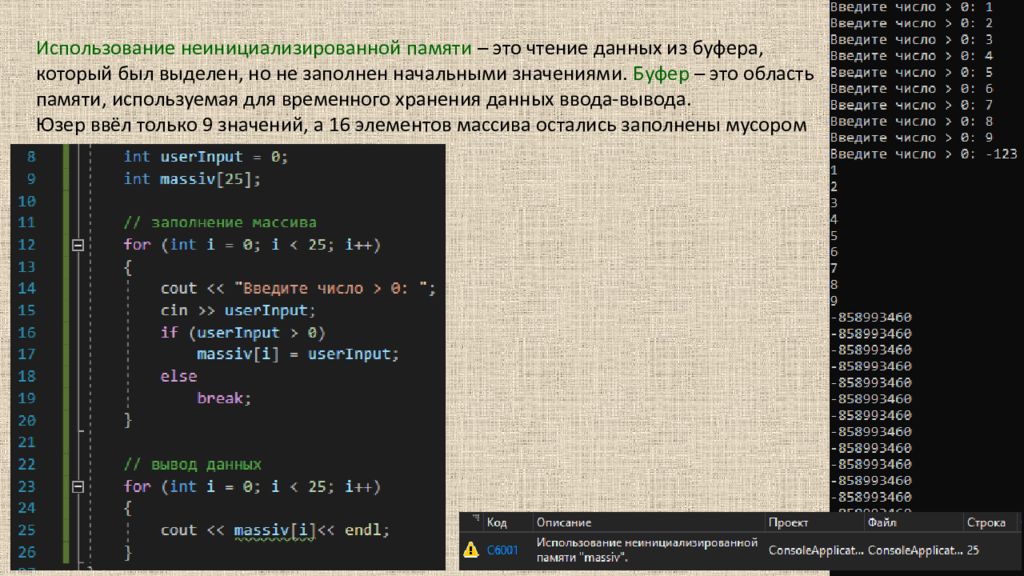This screenshot has width=1024, height=576.
Task: Place cursor on 'int massiv[25];' declaration
Action: pos(191,179)
